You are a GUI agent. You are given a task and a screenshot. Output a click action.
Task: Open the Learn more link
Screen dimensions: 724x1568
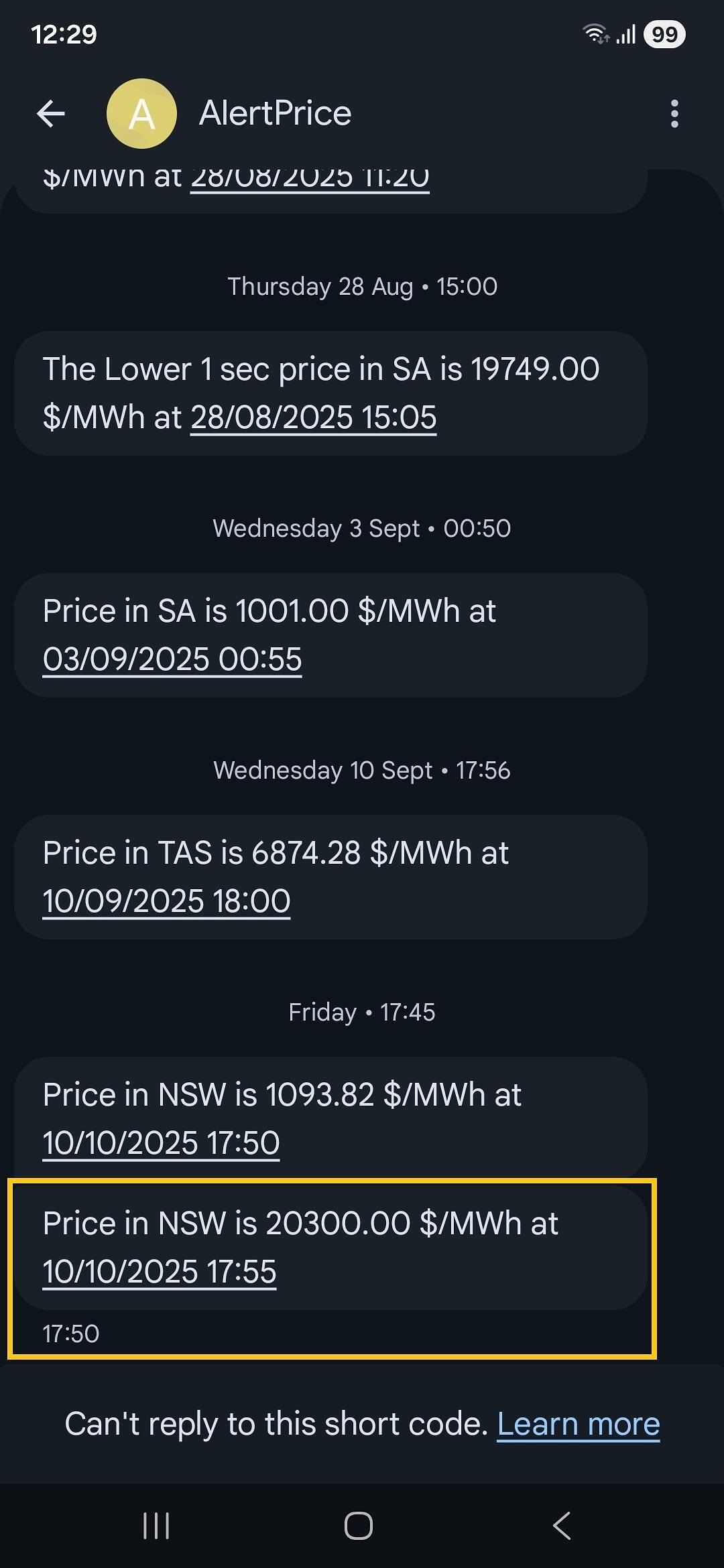click(x=578, y=1424)
